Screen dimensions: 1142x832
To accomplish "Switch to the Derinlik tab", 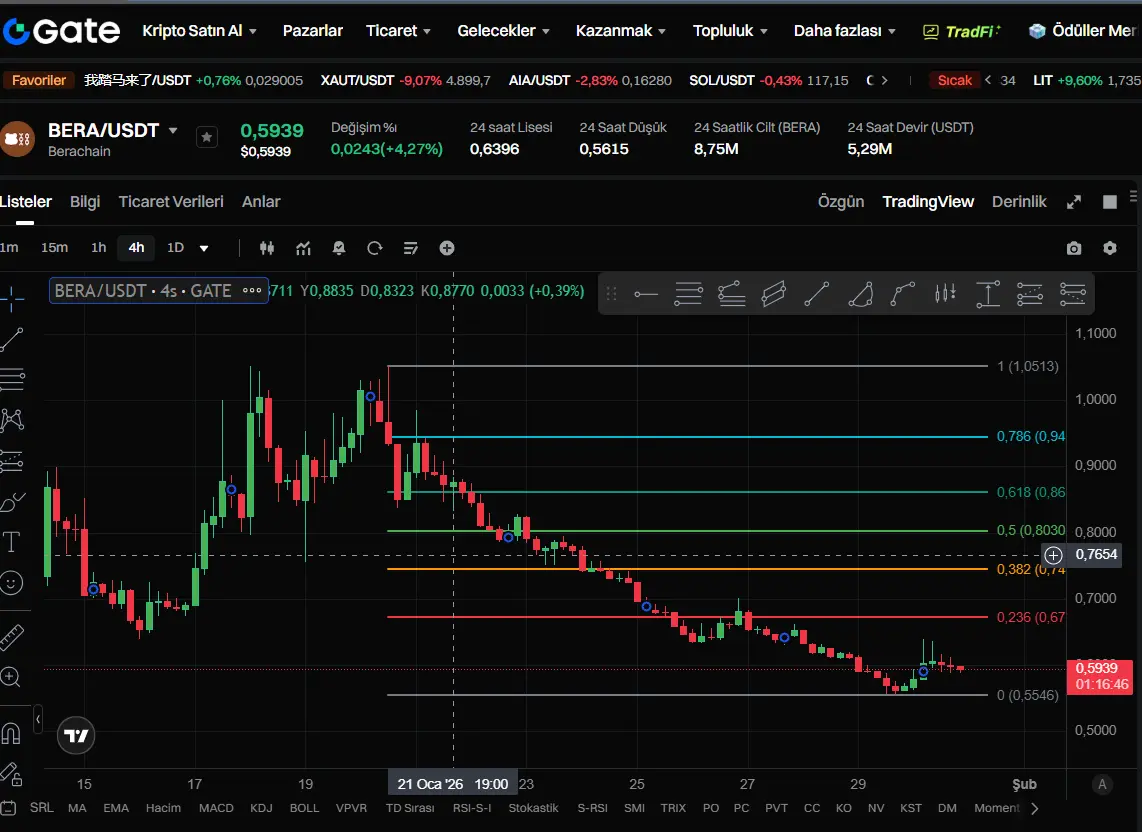I will (1018, 202).
